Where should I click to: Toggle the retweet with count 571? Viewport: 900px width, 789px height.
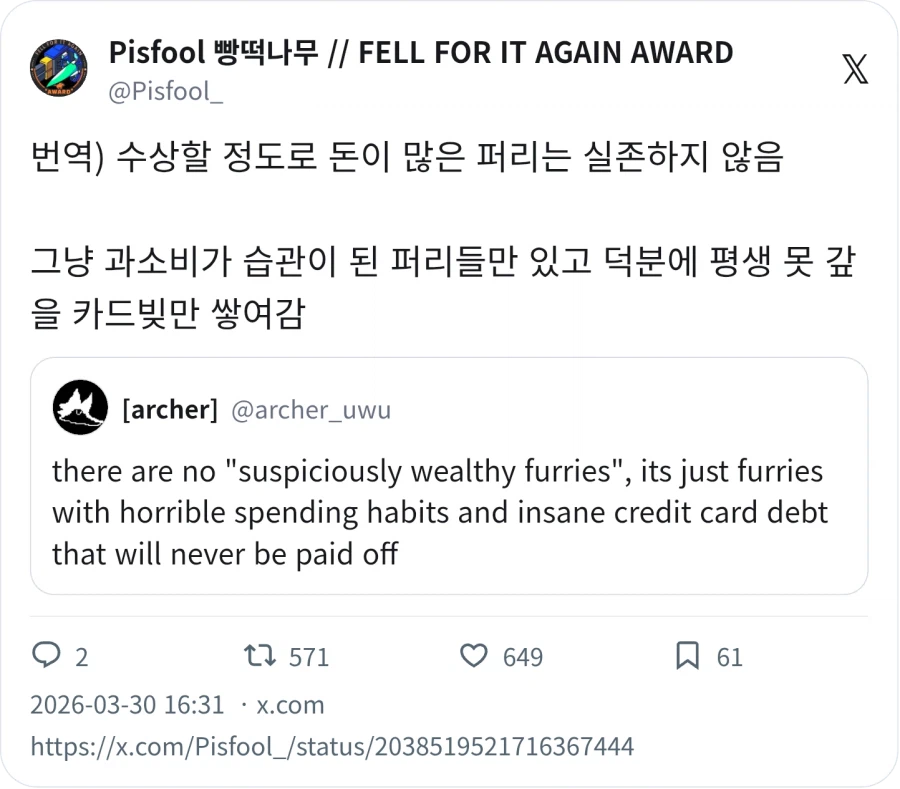pyautogui.click(x=259, y=657)
